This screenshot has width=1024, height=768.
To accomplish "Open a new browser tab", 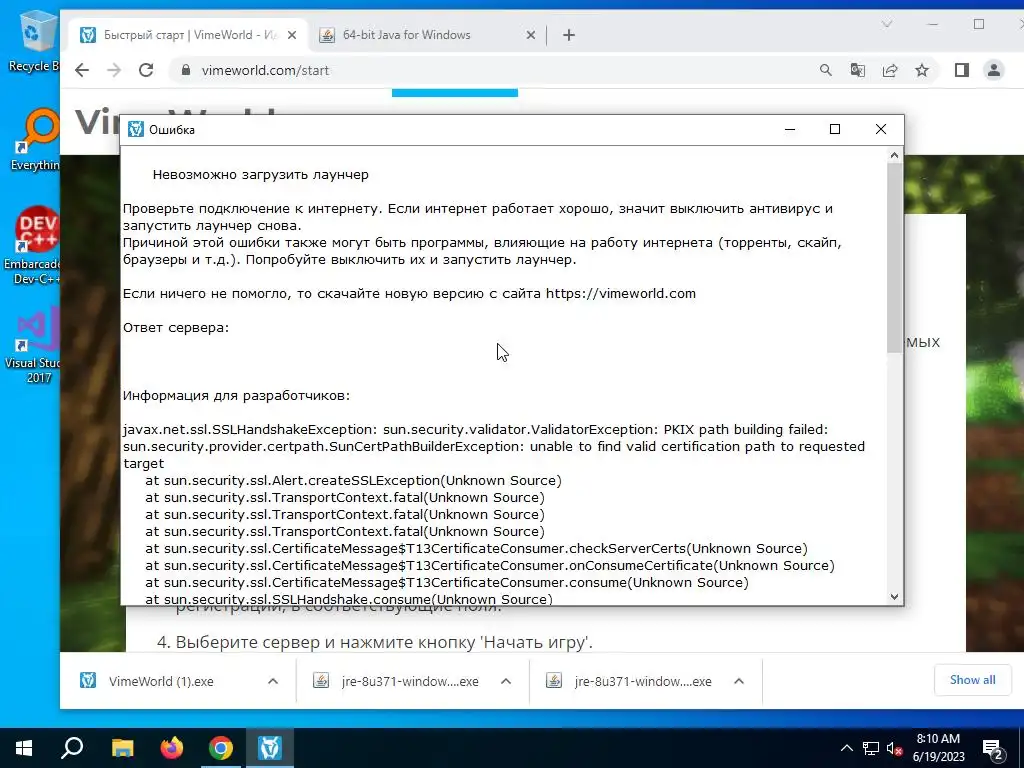I will pos(569,35).
